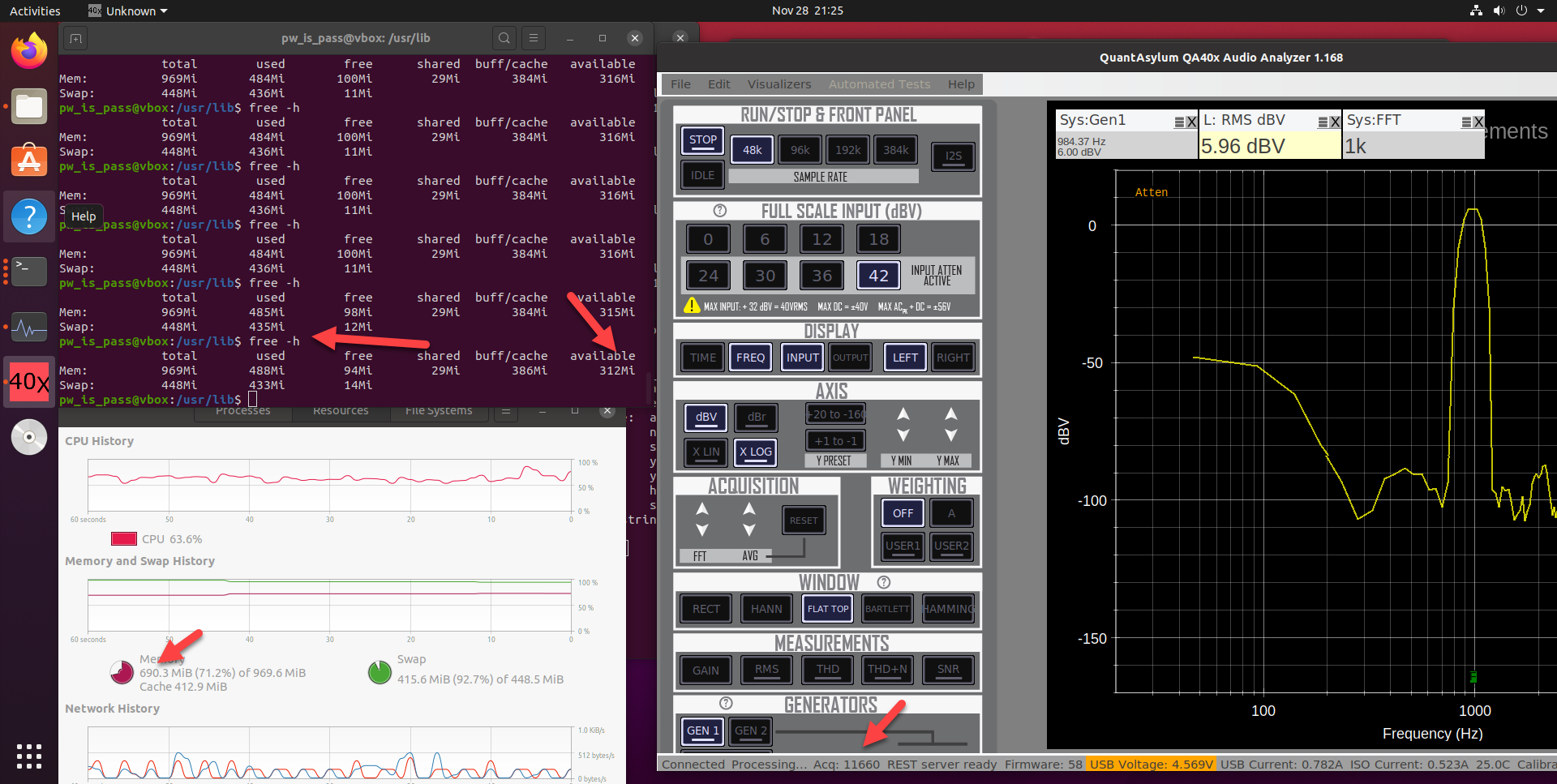Screen dimensions: 1557x784
Task: Open Sys:Gen1 visualizer menu icon
Action: point(1179,122)
